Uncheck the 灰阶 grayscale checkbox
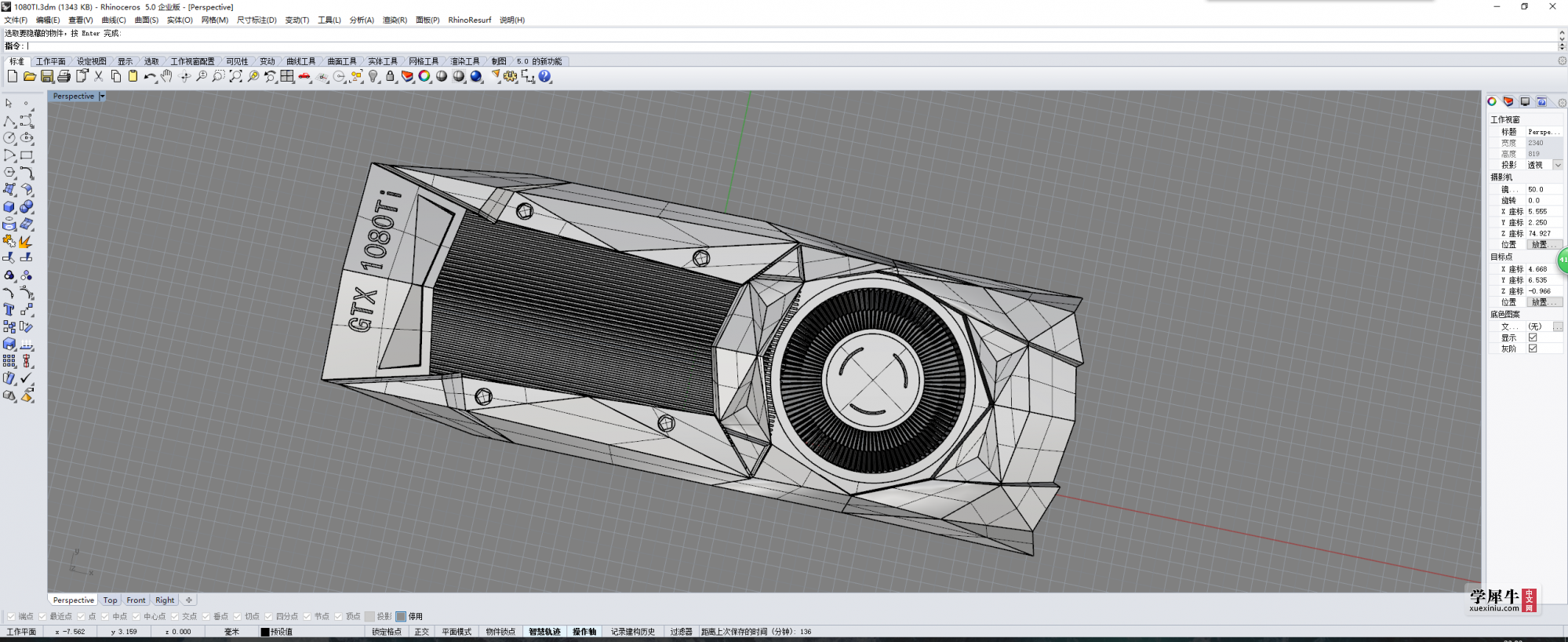 (1533, 348)
